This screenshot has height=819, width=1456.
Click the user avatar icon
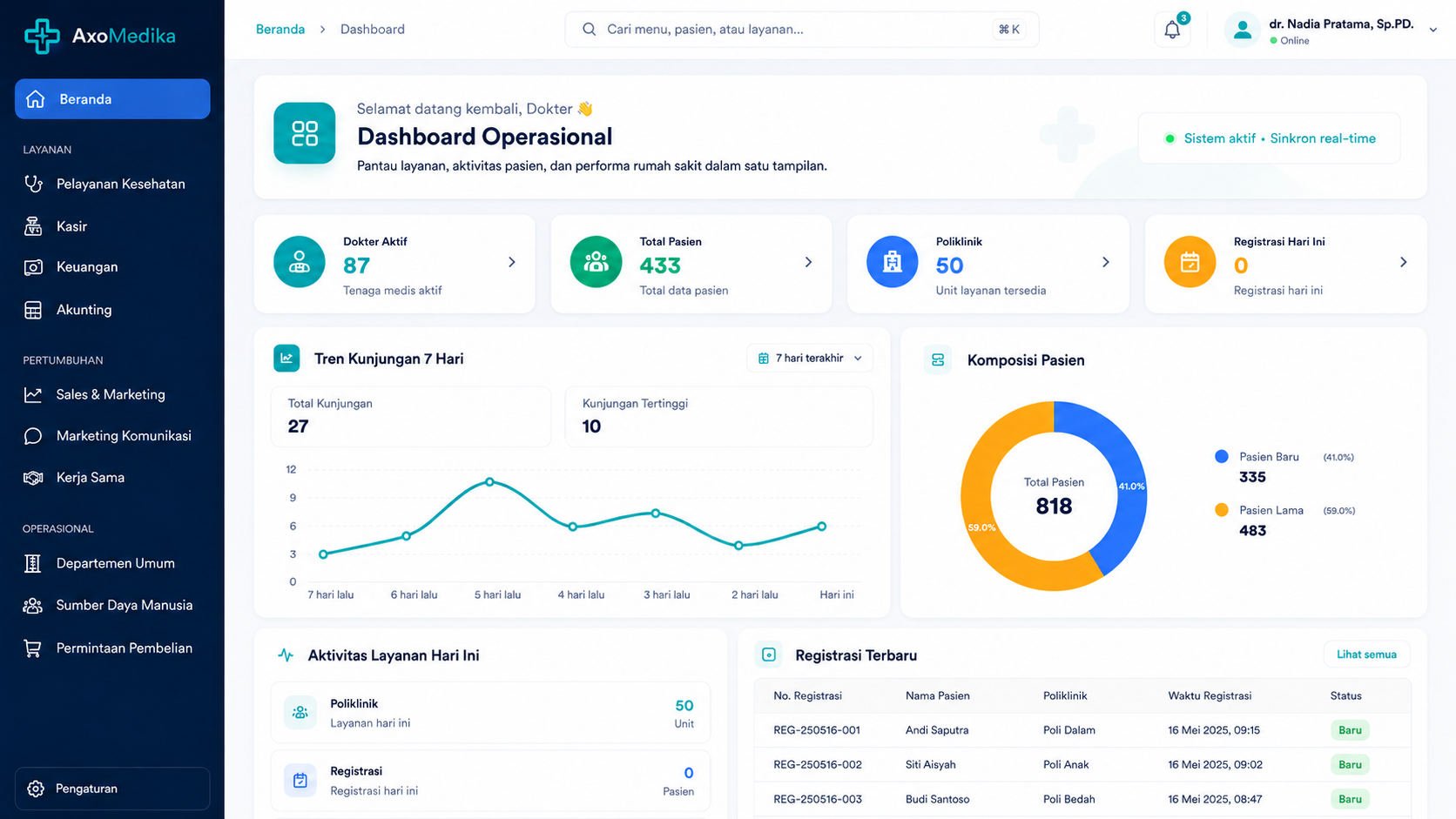[1243, 30]
